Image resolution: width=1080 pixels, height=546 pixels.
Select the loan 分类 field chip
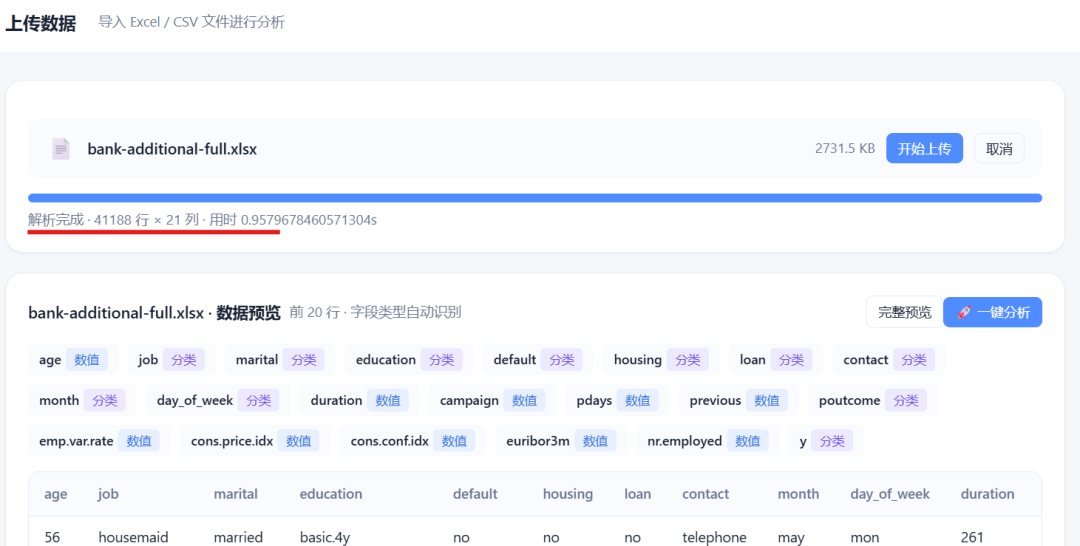tap(776, 359)
